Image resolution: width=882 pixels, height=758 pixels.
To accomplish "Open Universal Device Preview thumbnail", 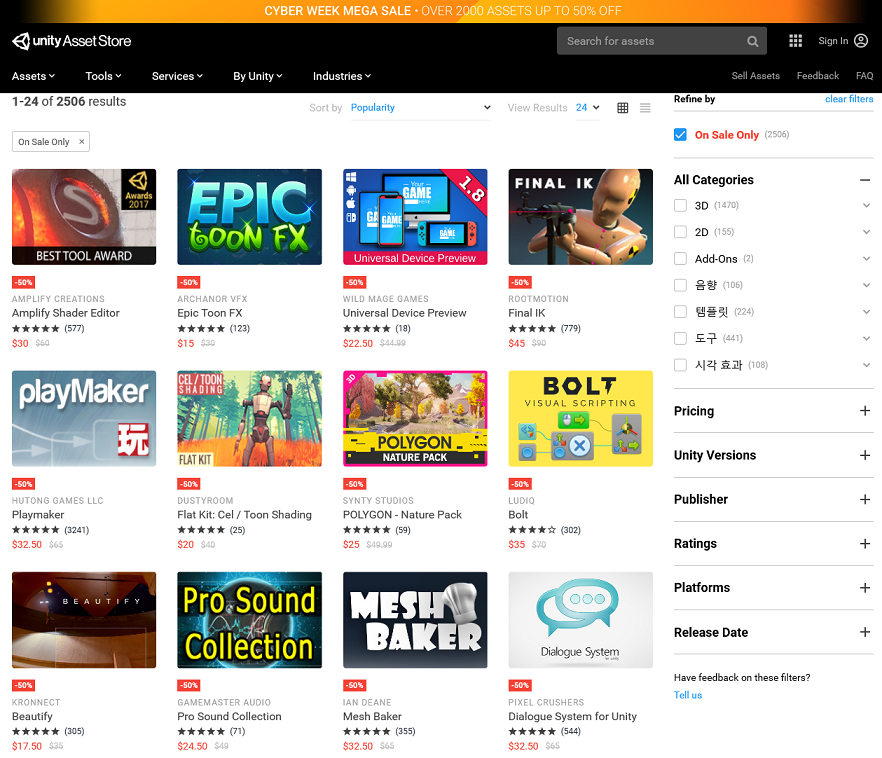I will (415, 217).
